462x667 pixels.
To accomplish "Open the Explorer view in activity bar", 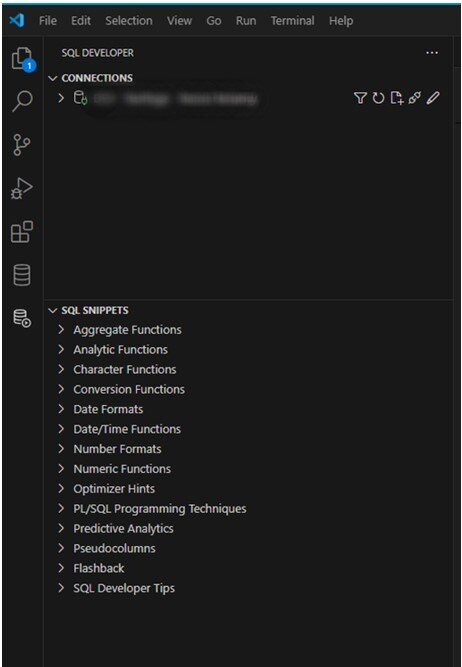I will 22,58.
